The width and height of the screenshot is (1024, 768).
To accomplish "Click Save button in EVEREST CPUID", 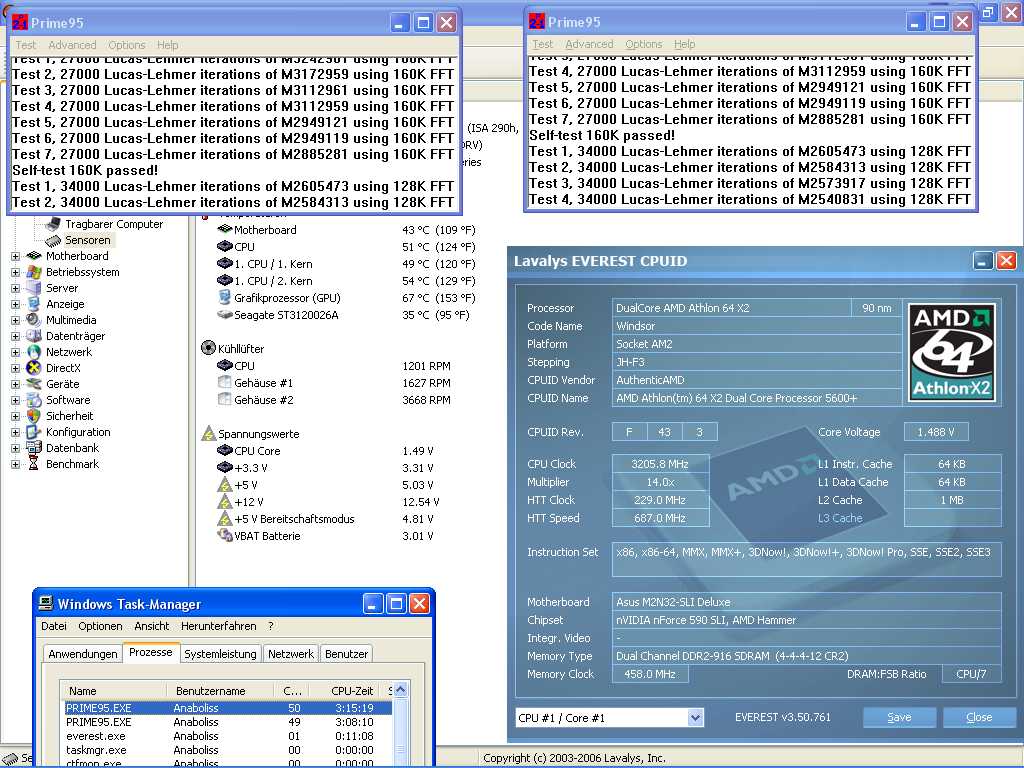I will [899, 717].
